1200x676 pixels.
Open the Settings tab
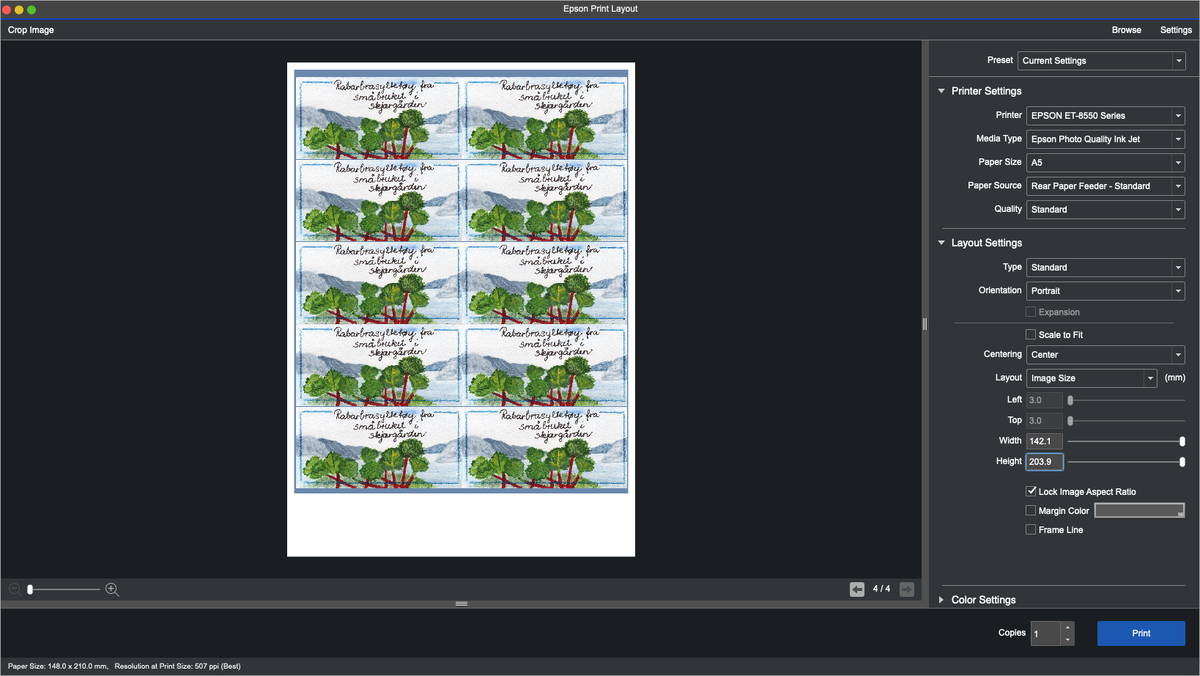point(1176,30)
